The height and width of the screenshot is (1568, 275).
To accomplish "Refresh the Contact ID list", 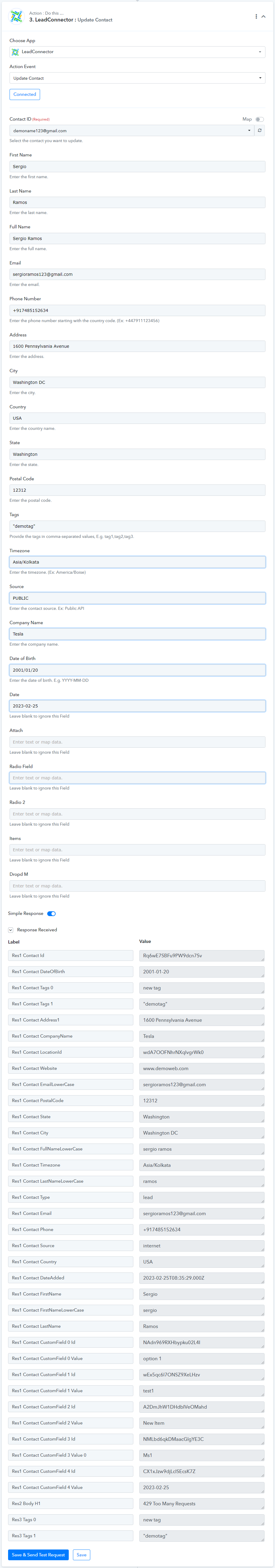I will (x=260, y=130).
